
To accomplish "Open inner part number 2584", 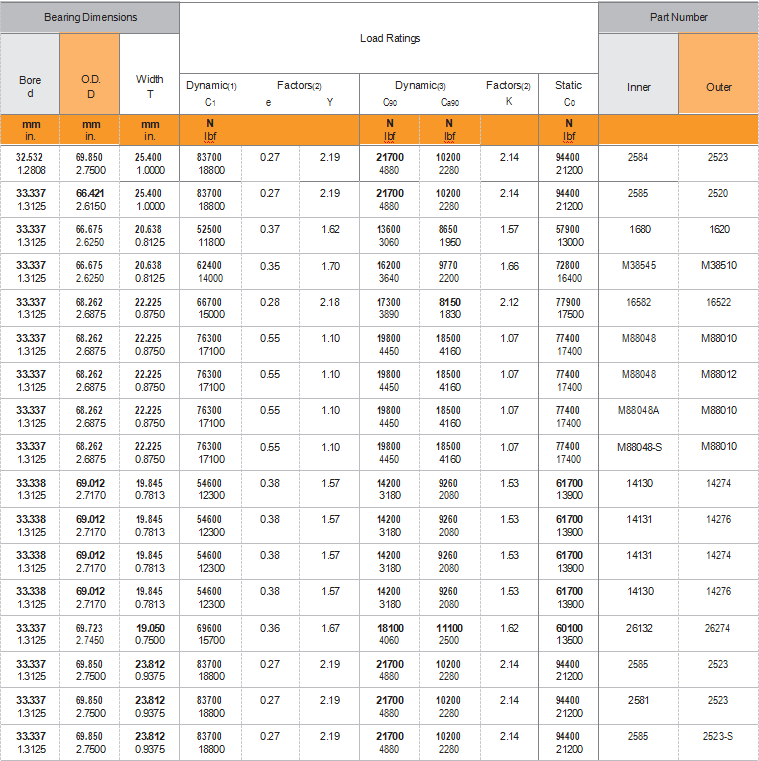I will 638,157.
